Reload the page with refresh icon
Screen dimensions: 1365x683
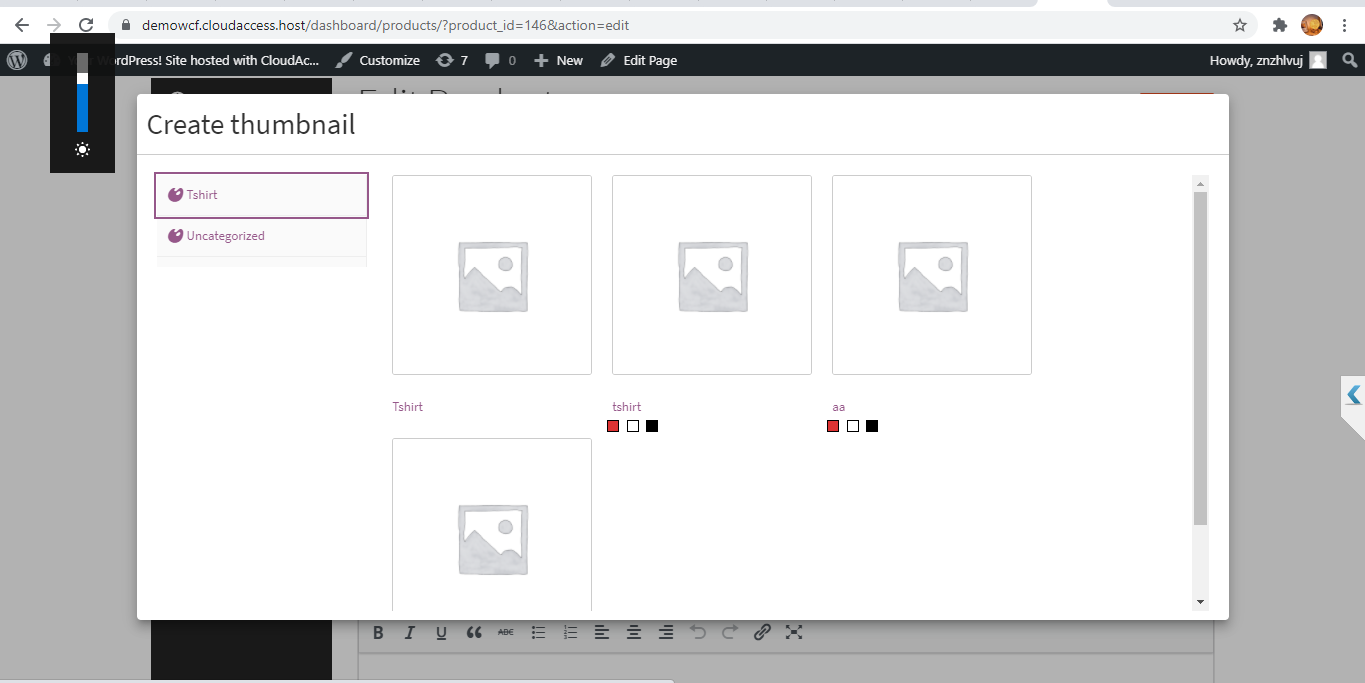pyautogui.click(x=86, y=25)
